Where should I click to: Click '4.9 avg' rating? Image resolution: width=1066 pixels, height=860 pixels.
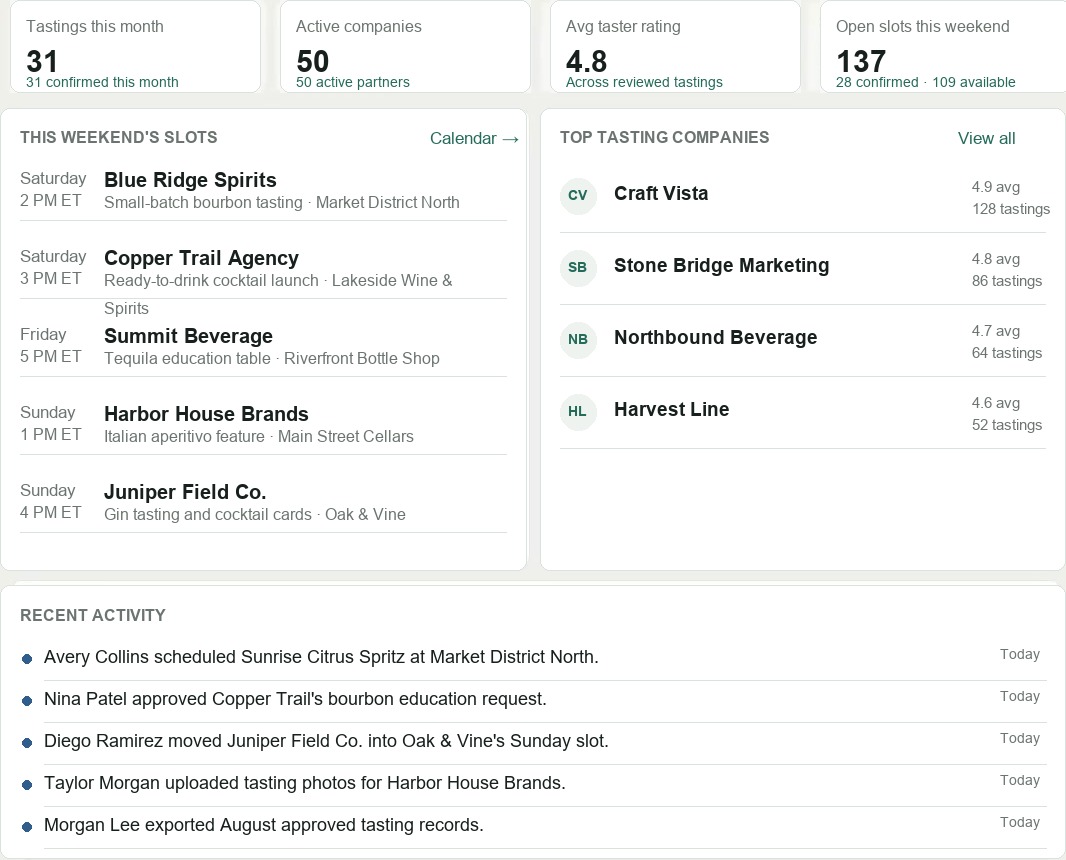coord(995,187)
